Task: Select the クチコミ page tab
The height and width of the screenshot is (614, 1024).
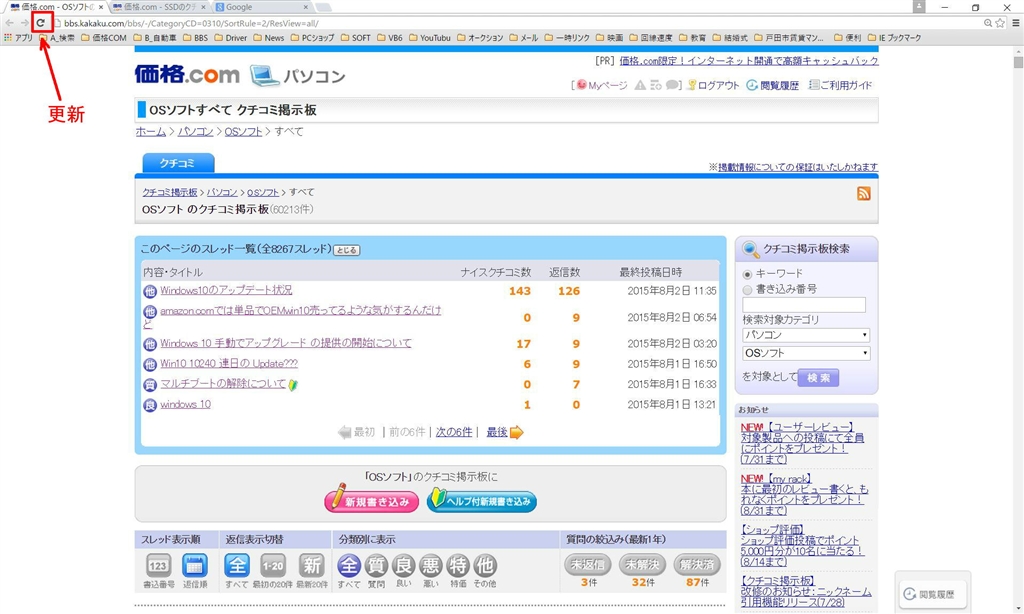Action: (178, 163)
